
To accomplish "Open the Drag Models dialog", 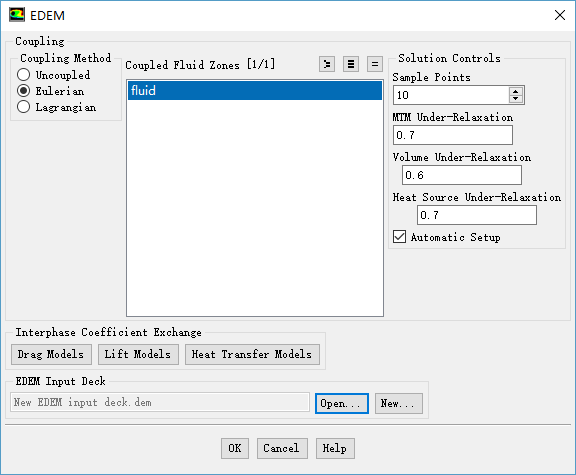I will [51, 354].
